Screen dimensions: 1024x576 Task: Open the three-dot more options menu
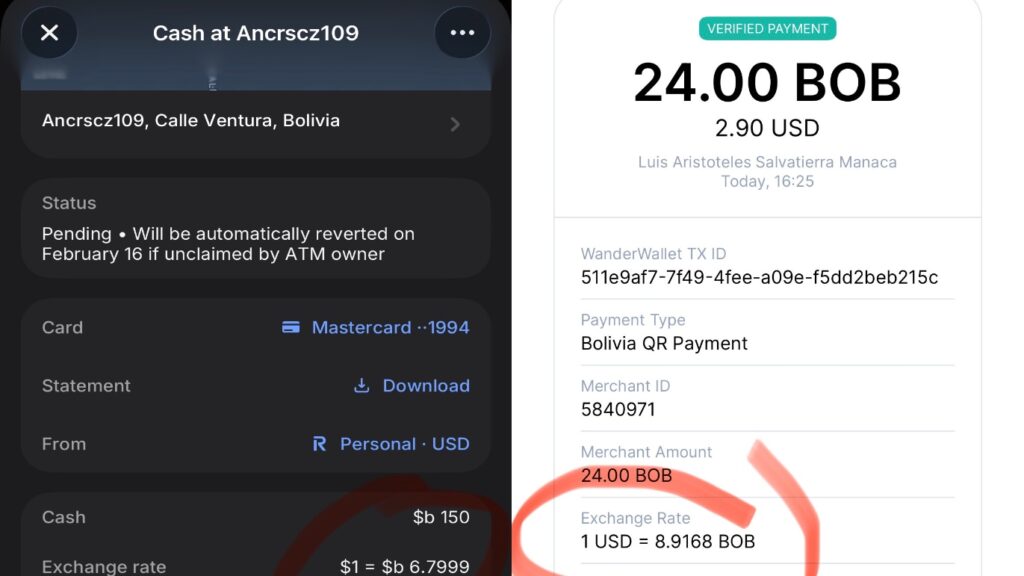[462, 33]
